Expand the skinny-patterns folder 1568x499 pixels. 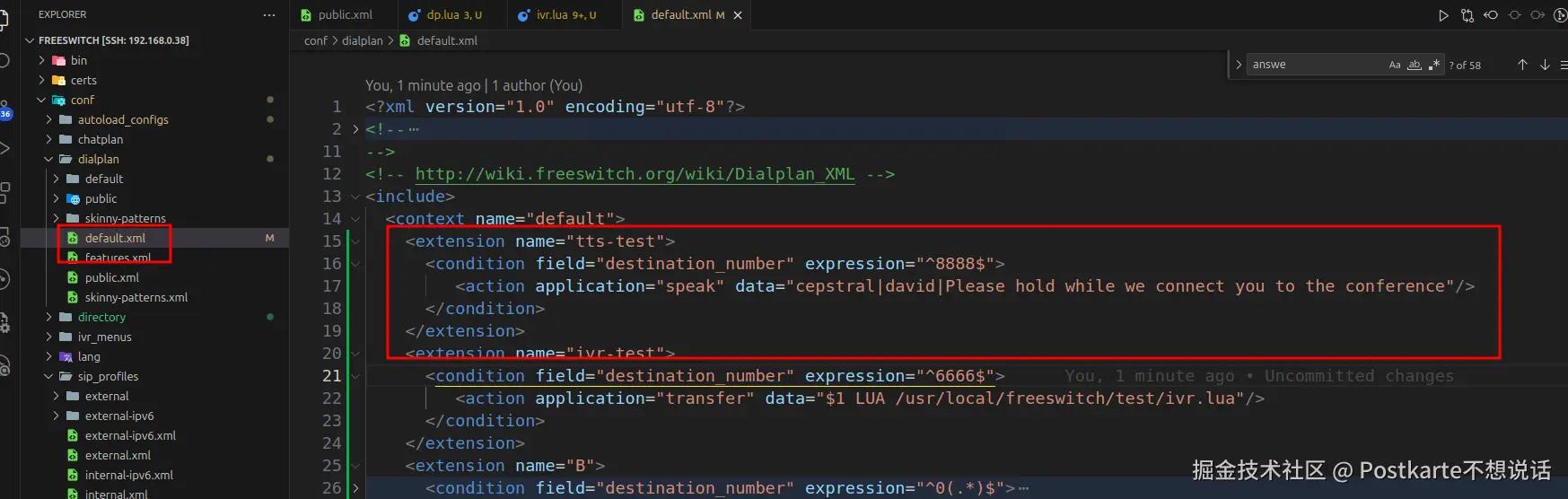click(57, 218)
